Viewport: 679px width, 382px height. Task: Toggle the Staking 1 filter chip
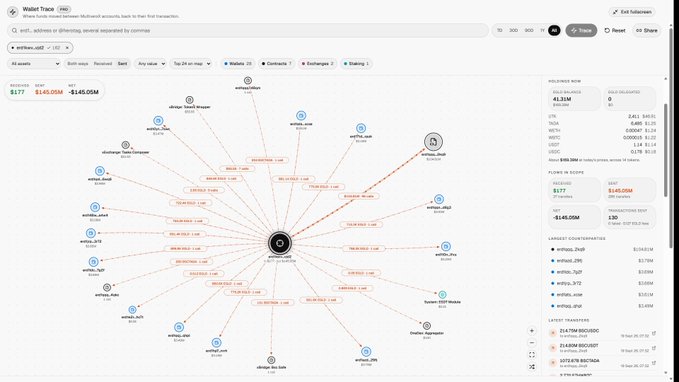[x=356, y=64]
